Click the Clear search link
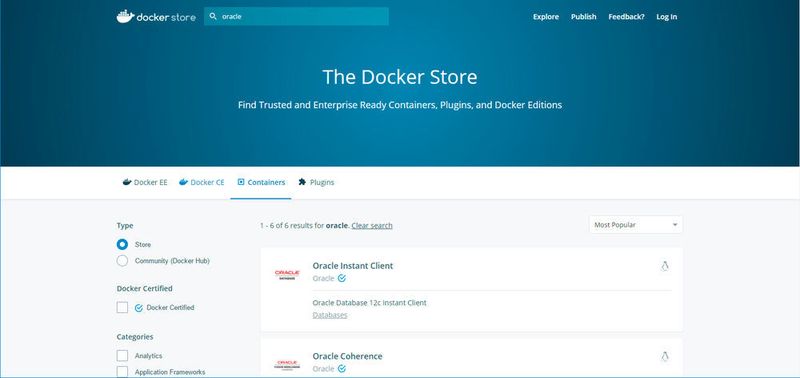The width and height of the screenshot is (800, 378). click(372, 225)
